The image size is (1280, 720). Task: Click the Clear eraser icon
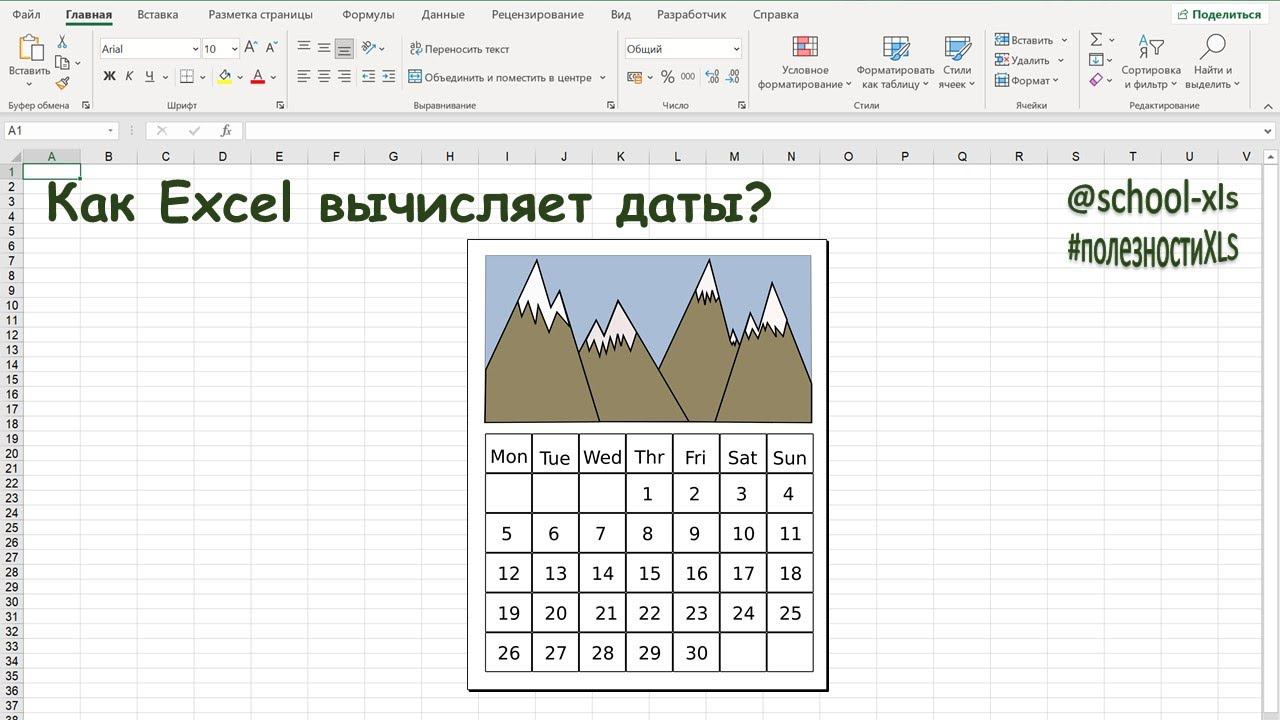[1096, 80]
